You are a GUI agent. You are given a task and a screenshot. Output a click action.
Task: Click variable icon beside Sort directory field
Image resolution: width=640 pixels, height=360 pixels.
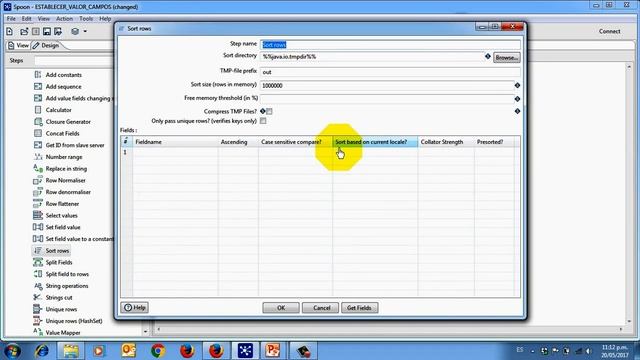tap(488, 56)
